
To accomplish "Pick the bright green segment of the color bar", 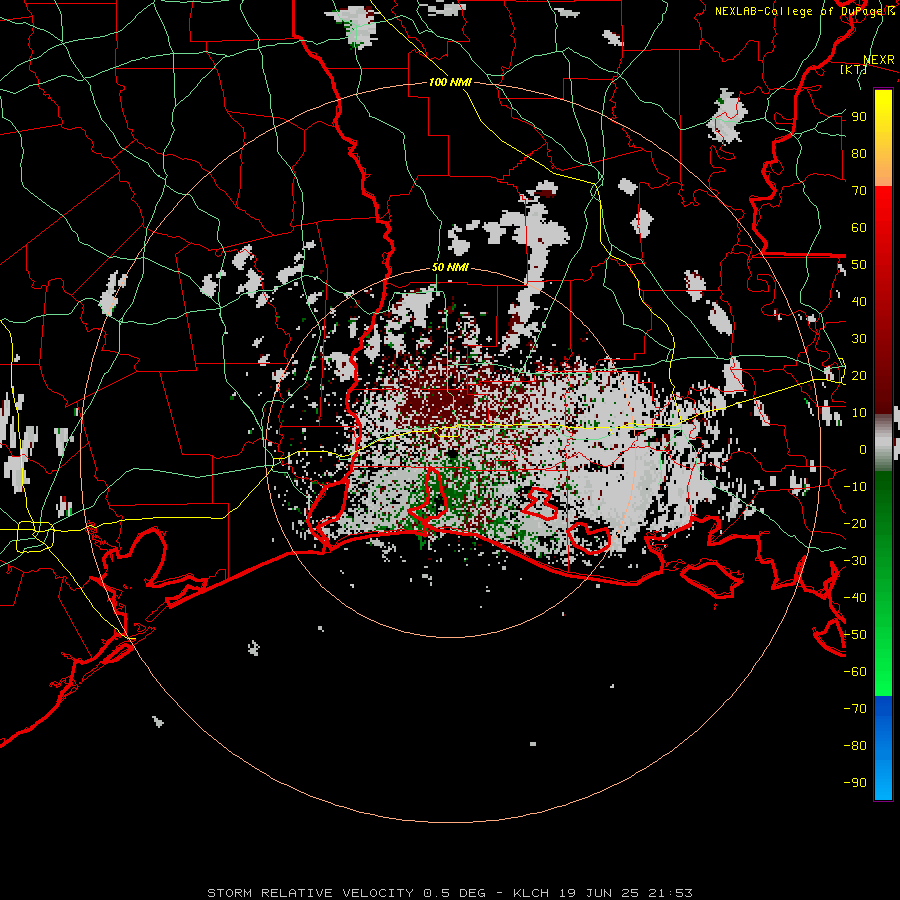I will point(883,643).
